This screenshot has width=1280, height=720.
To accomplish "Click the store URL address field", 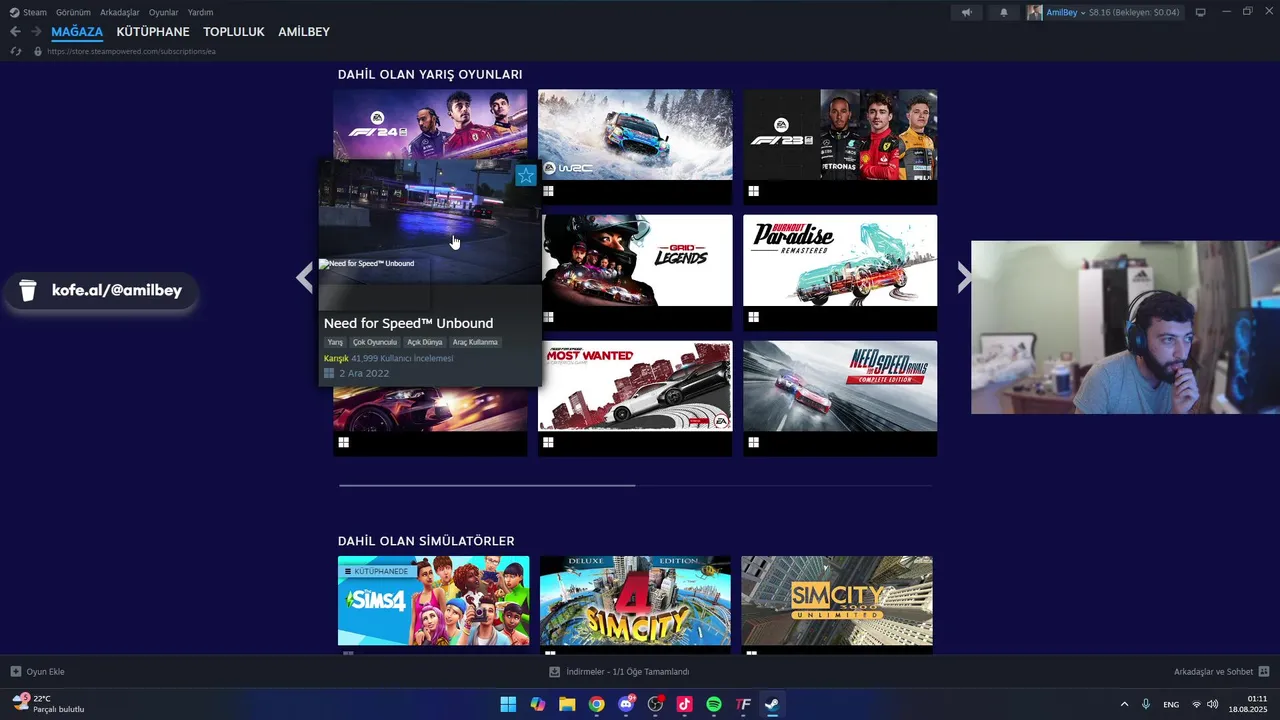I will 131,51.
